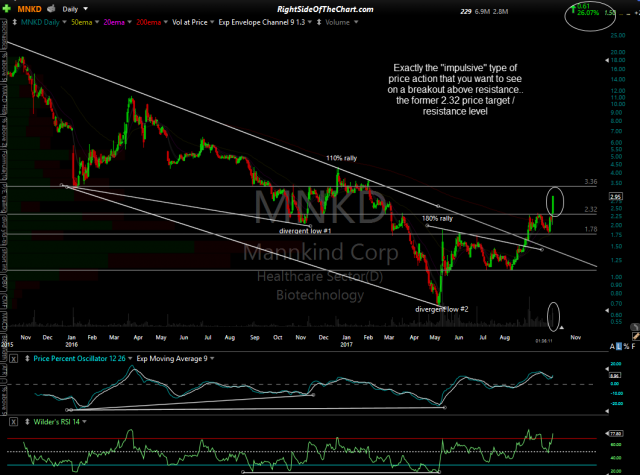Open Price Percent Oscillator 12 26 dropdown

point(130,359)
